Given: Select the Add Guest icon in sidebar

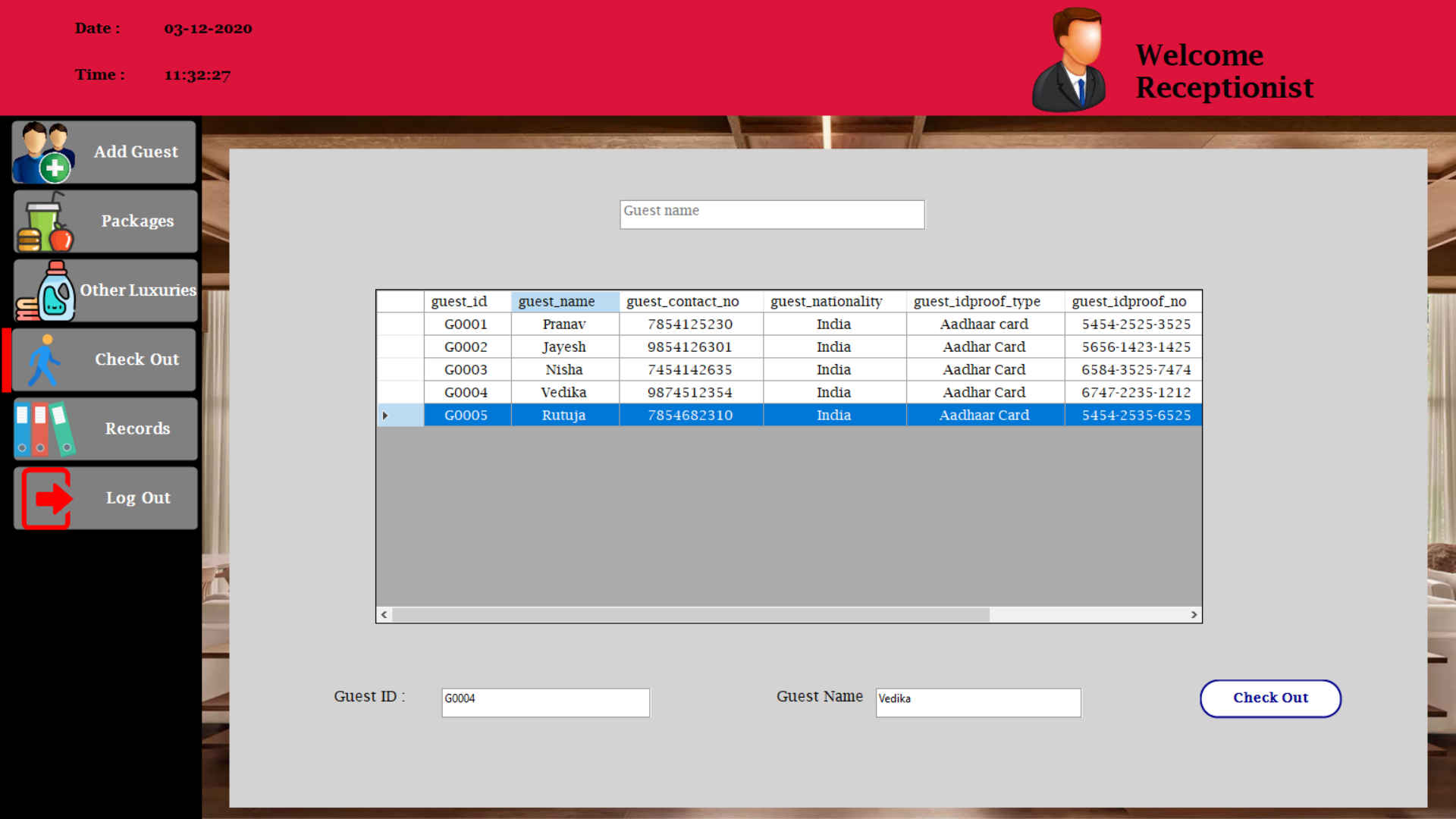Looking at the screenshot, I should click(x=43, y=152).
